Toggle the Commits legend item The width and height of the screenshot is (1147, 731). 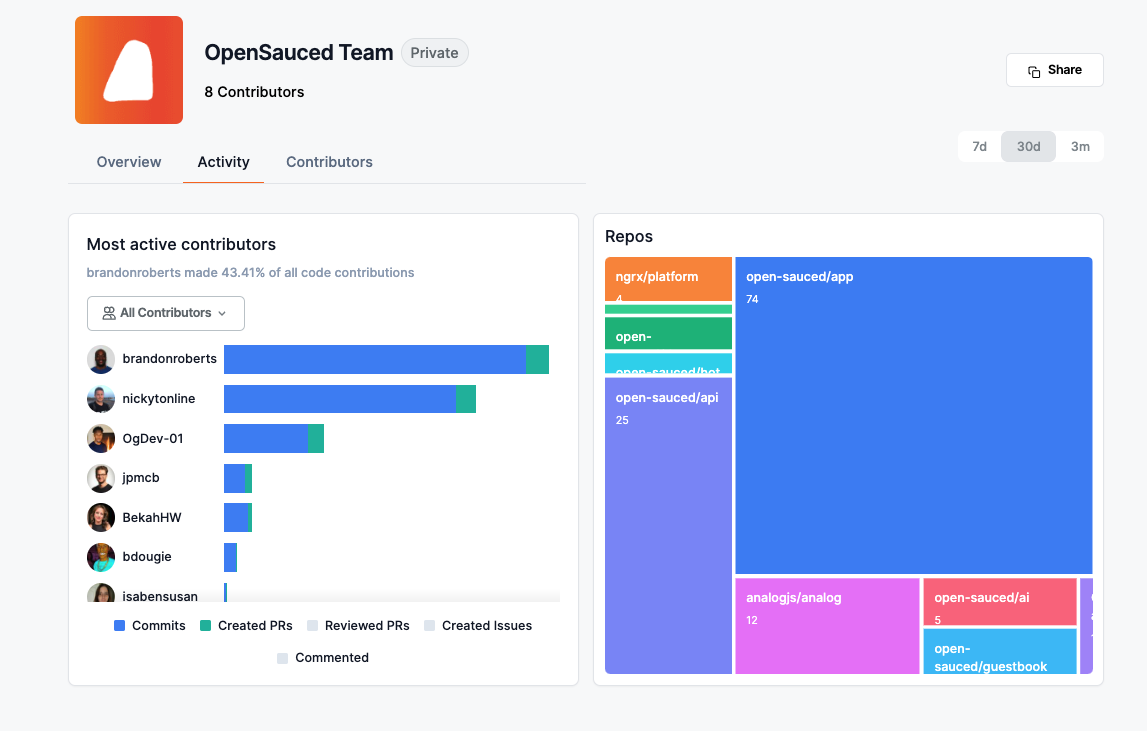[150, 626]
